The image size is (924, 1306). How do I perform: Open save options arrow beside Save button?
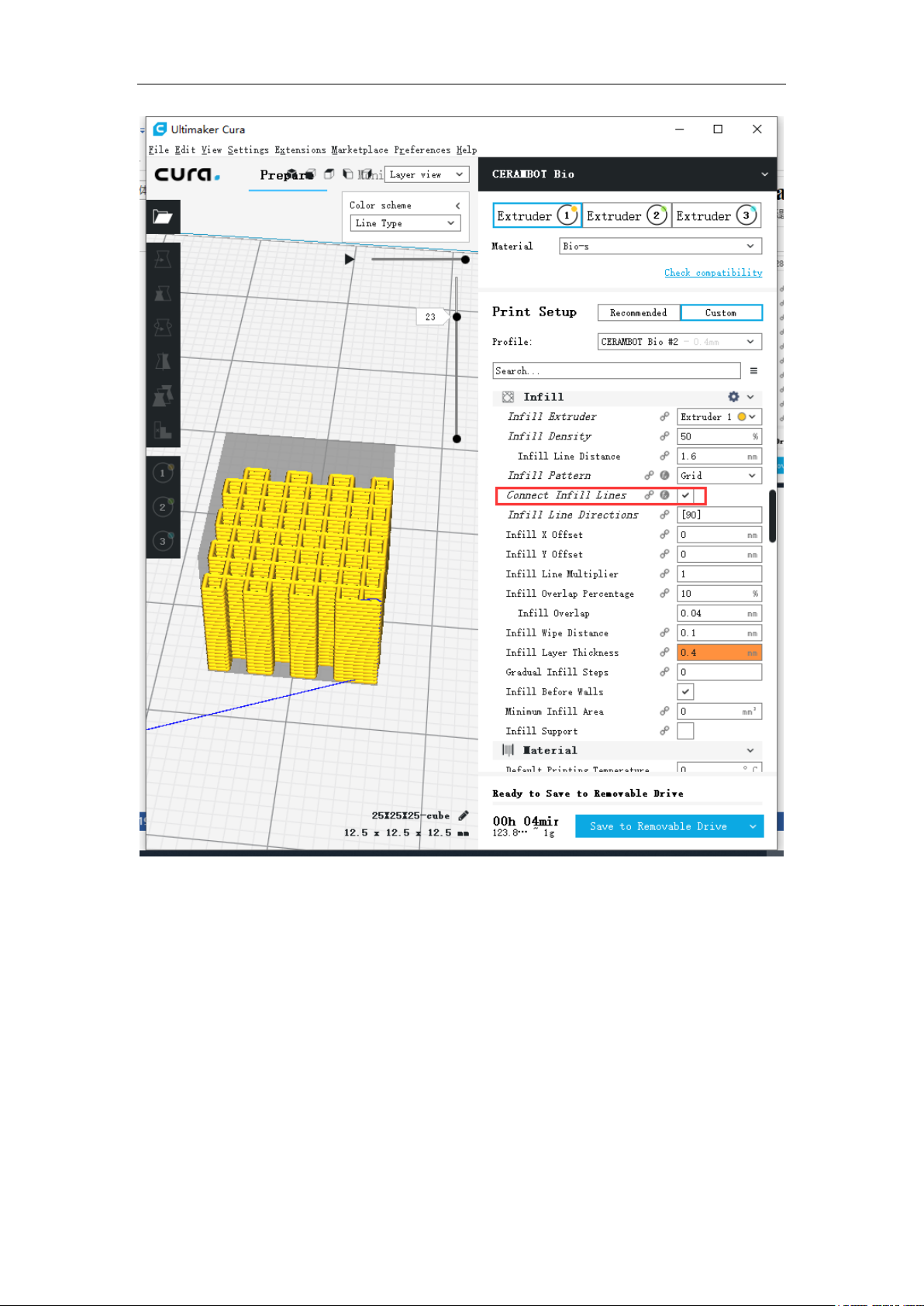coord(753,826)
